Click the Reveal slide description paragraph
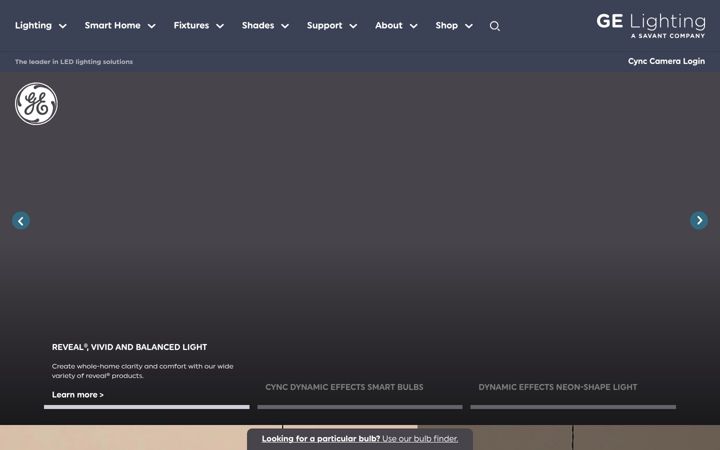Screen dimensions: 720x450 143,371
